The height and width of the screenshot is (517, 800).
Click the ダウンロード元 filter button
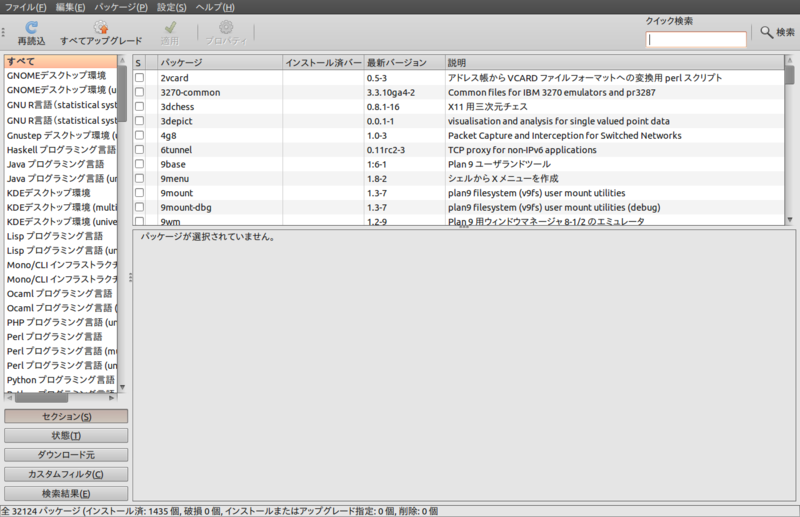pos(66,455)
